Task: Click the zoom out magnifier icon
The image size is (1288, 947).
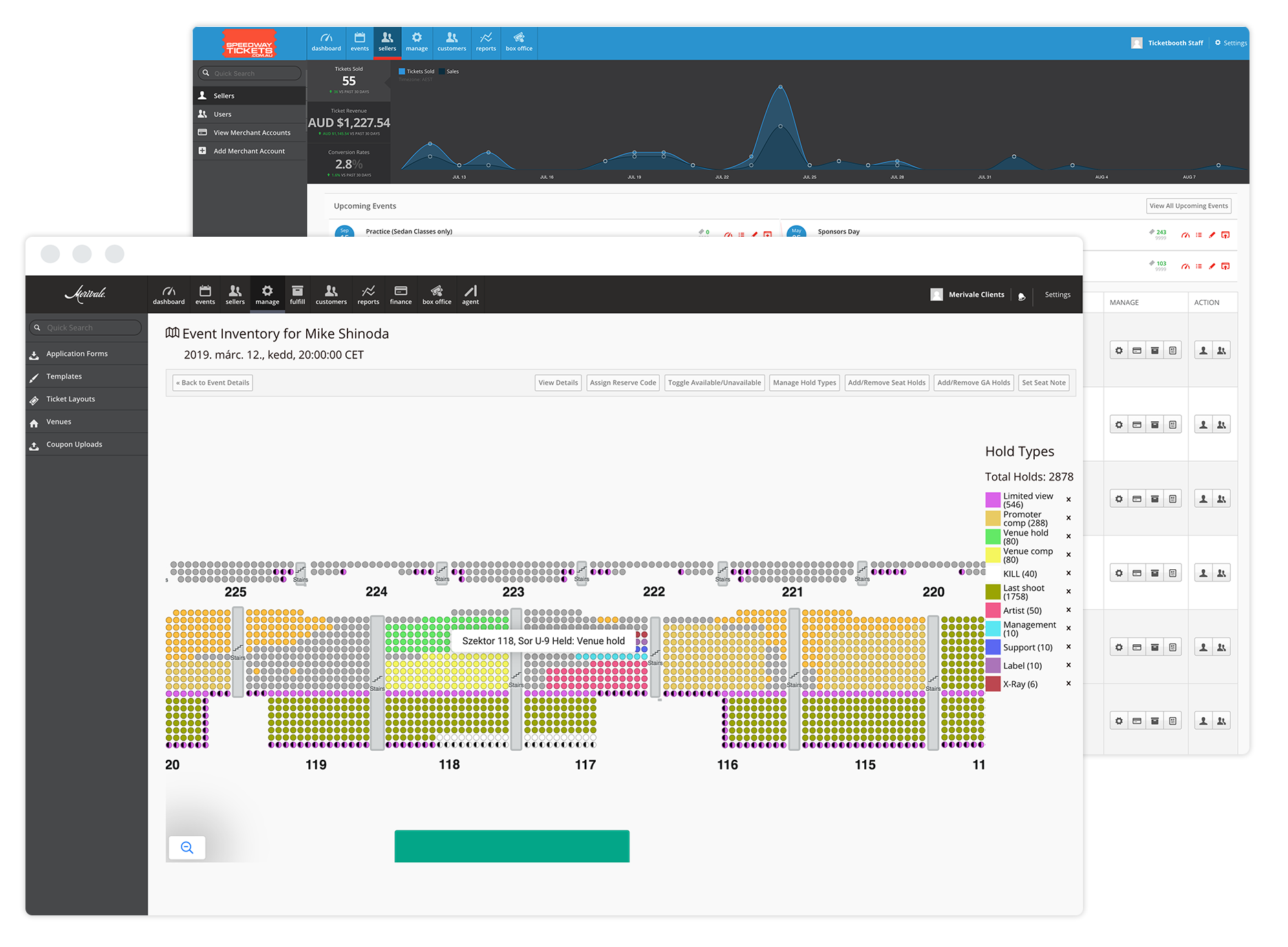Action: click(187, 847)
